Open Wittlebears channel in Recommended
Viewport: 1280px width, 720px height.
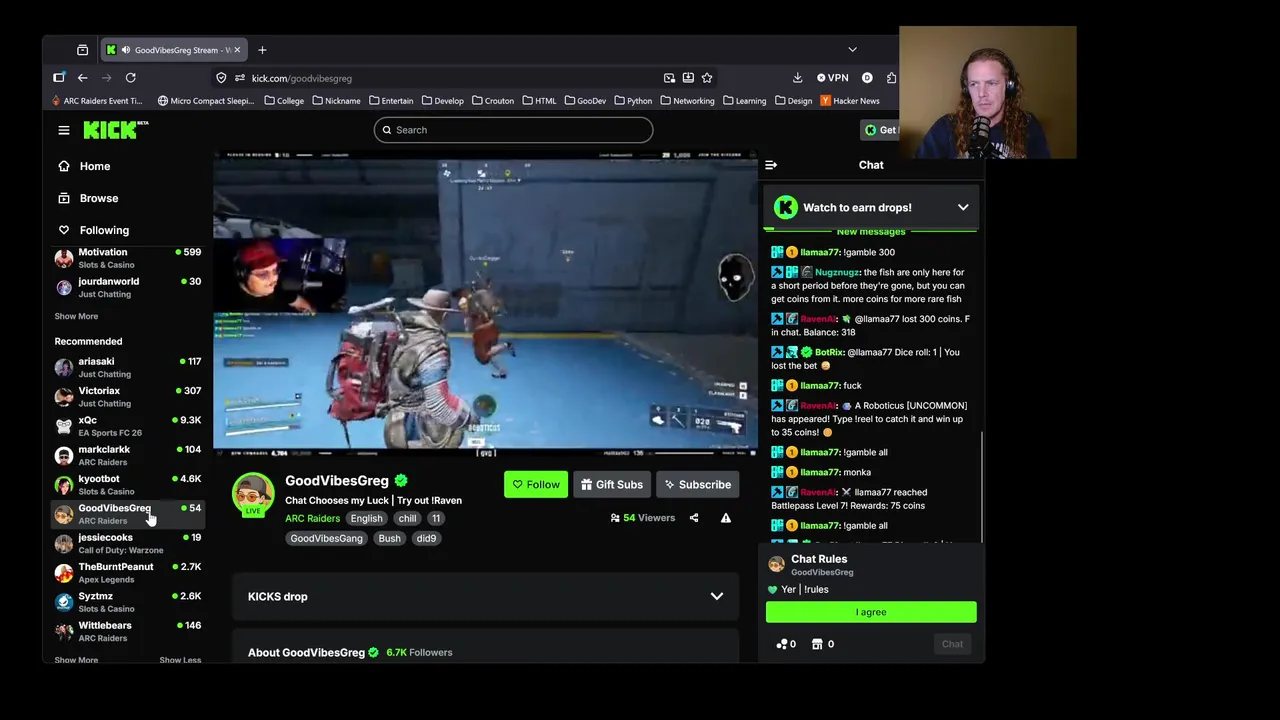tap(128, 631)
